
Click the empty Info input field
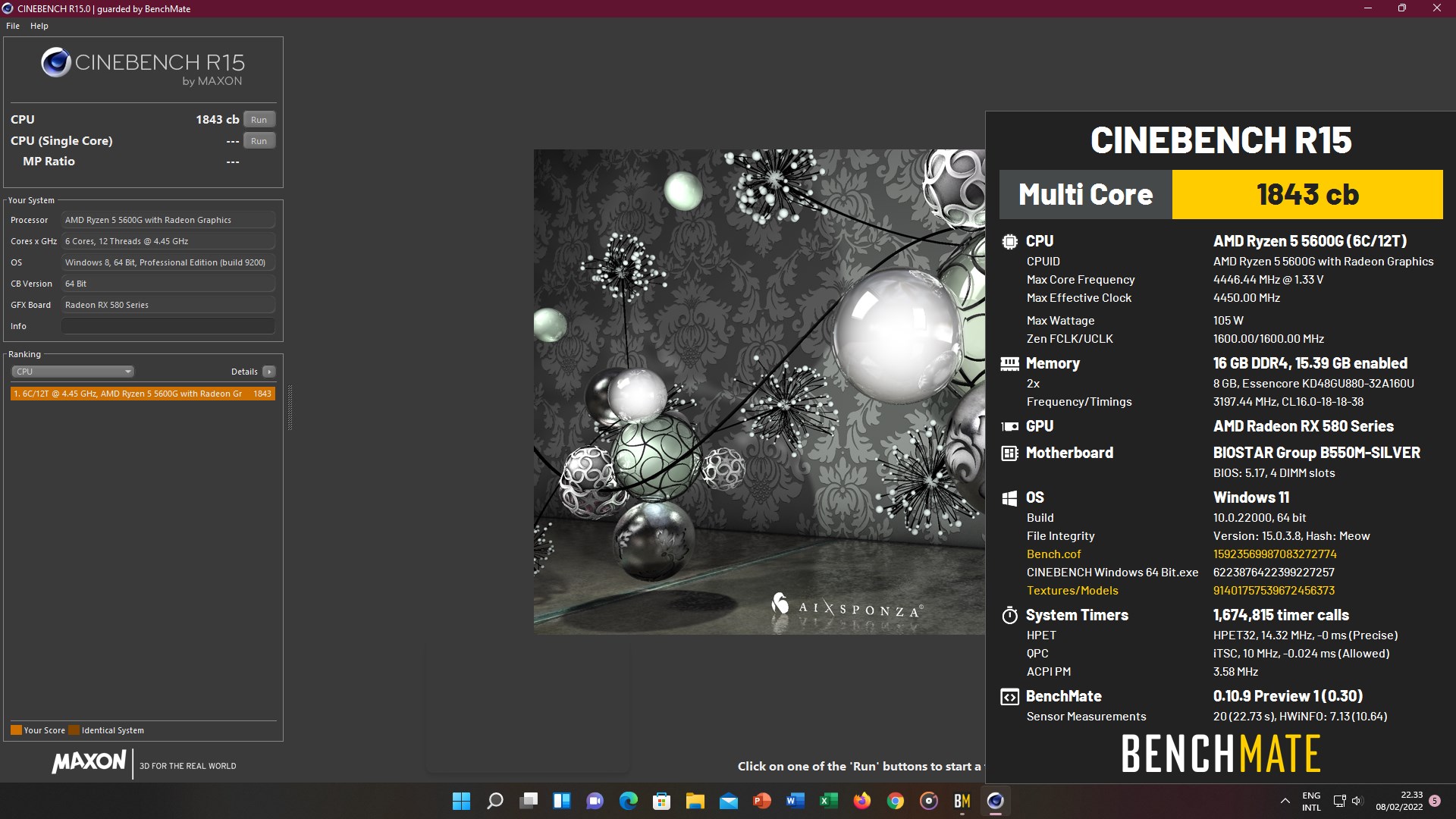coord(168,326)
